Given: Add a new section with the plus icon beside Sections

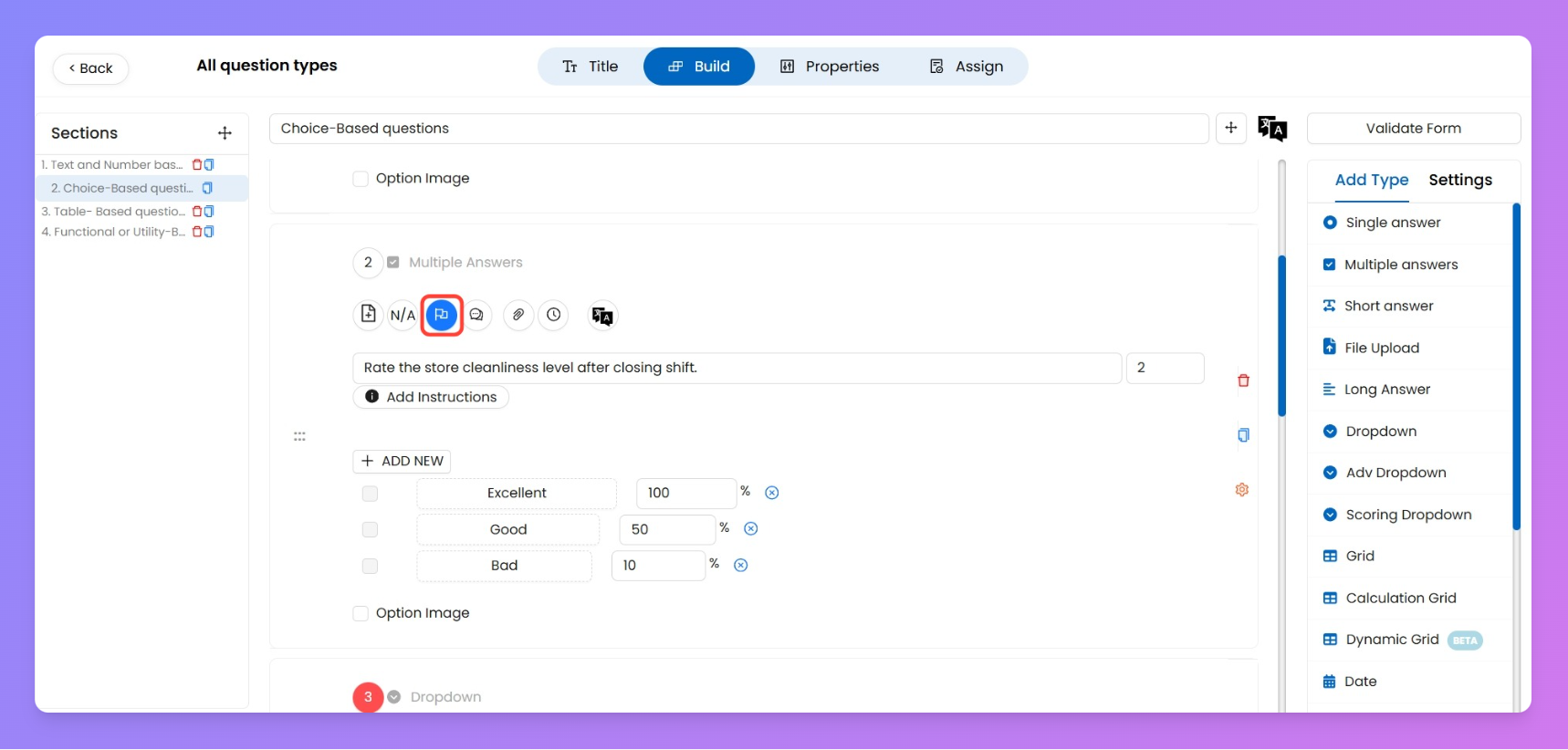Looking at the screenshot, I should pyautogui.click(x=225, y=133).
